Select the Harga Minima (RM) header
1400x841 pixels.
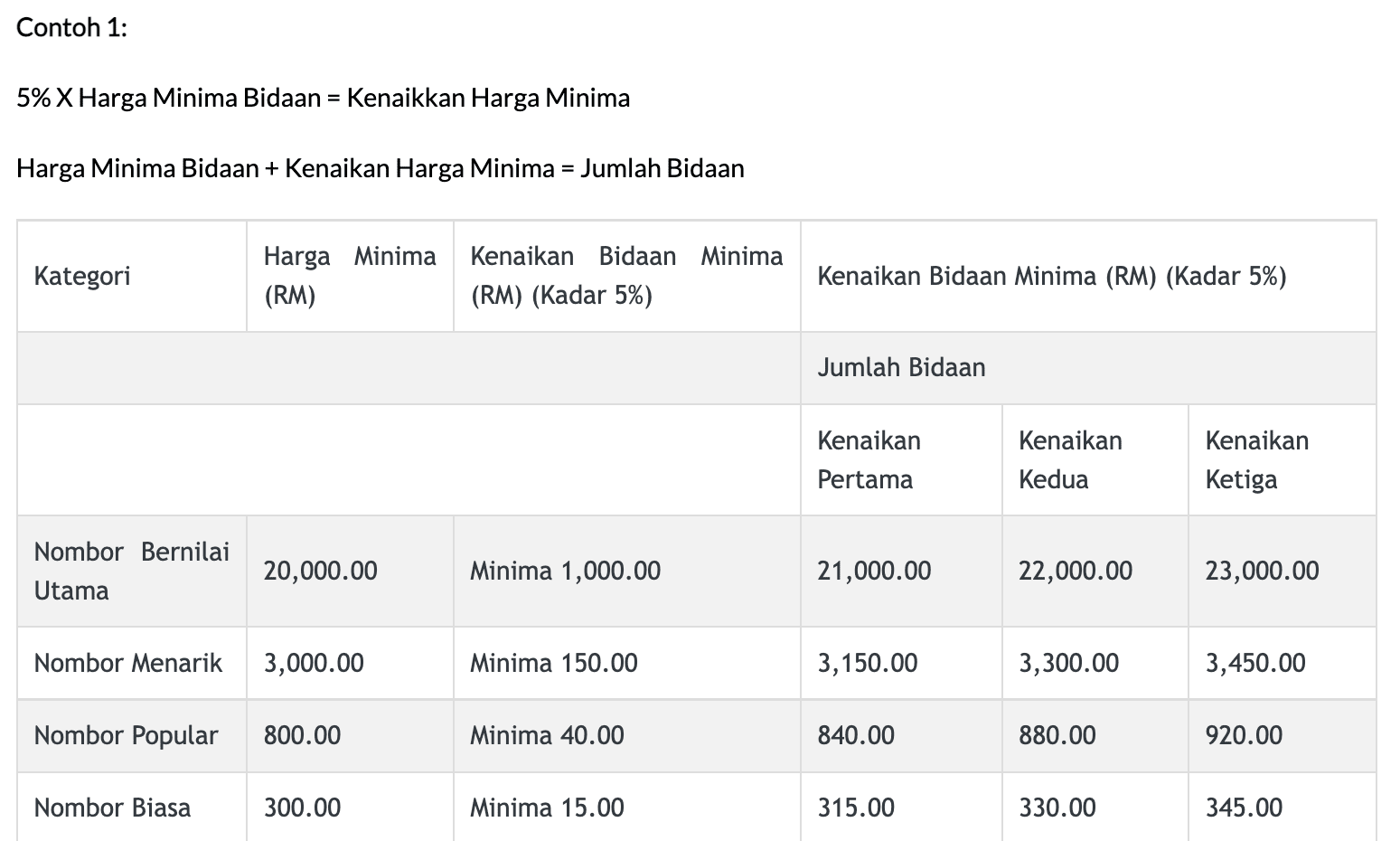(x=350, y=276)
